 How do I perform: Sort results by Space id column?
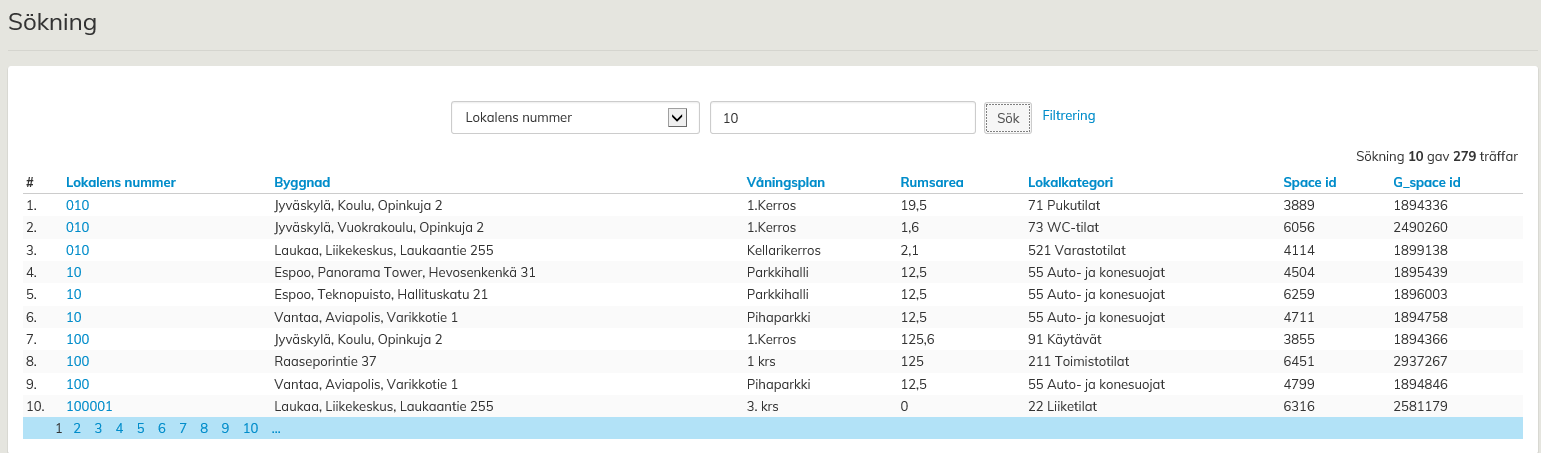click(1309, 182)
